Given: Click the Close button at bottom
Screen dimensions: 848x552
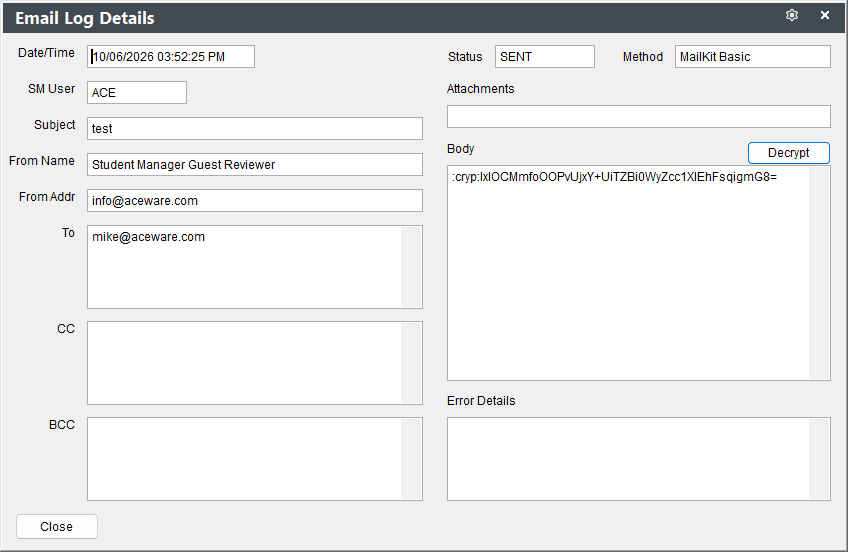Looking at the screenshot, I should tap(57, 527).
